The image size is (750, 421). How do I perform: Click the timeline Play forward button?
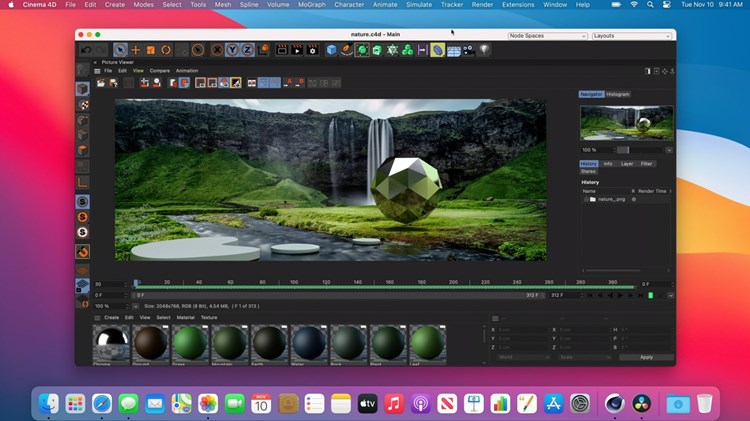click(620, 296)
